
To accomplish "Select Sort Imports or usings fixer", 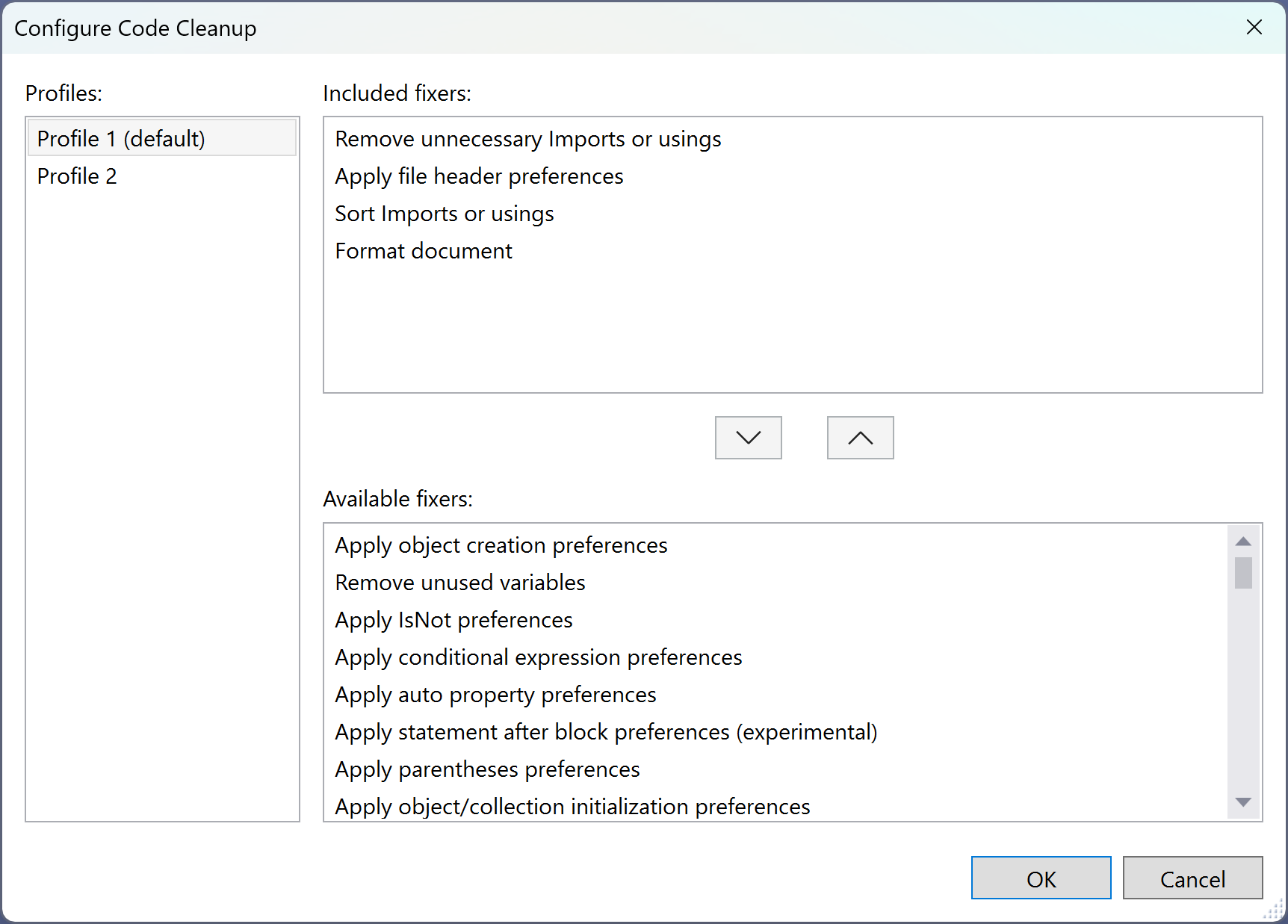I will coord(445,214).
